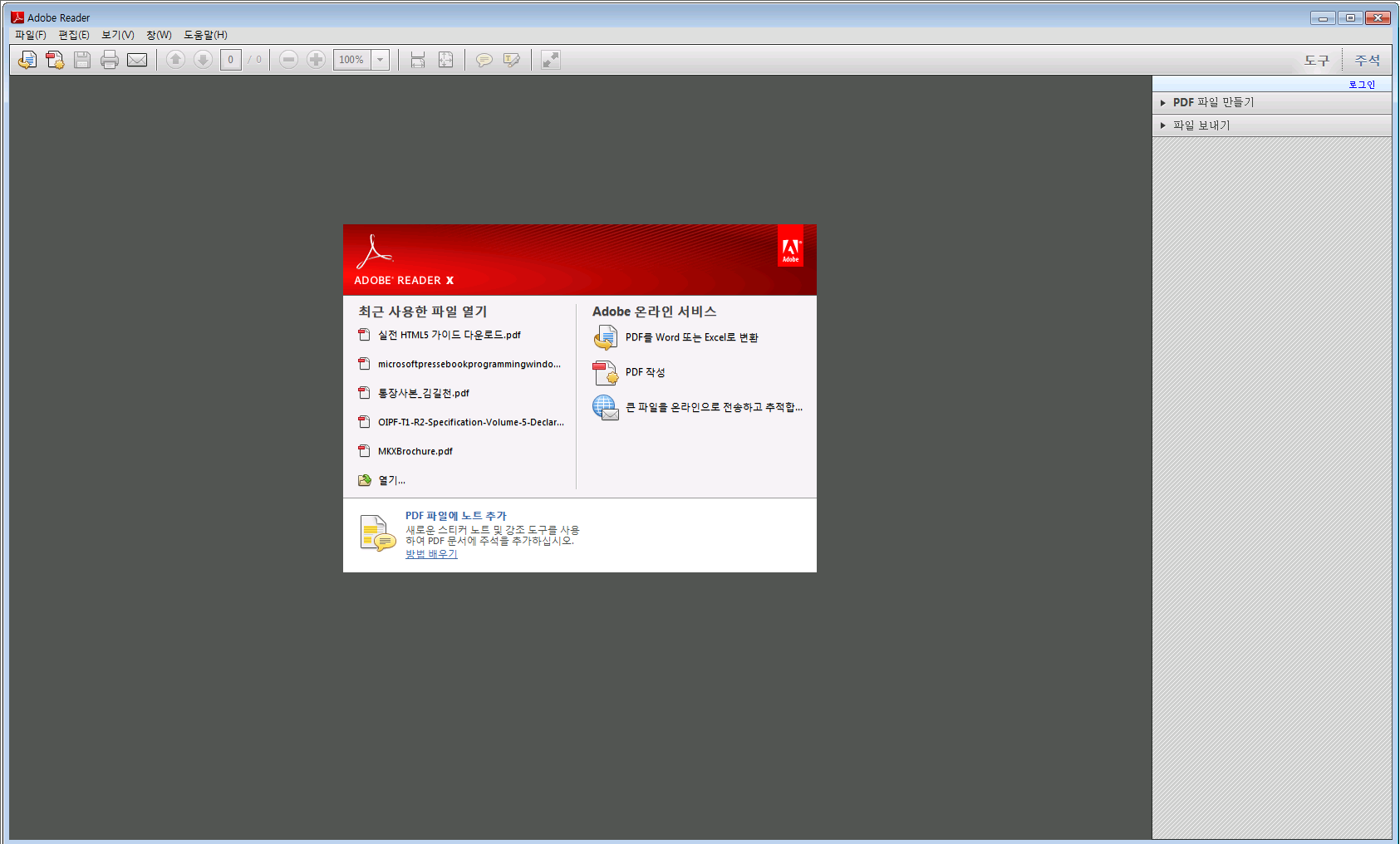Open recent file 실전 HTML5 가이드 다운로드.pdf
Image resolution: width=1400 pixels, height=844 pixels.
[x=449, y=335]
